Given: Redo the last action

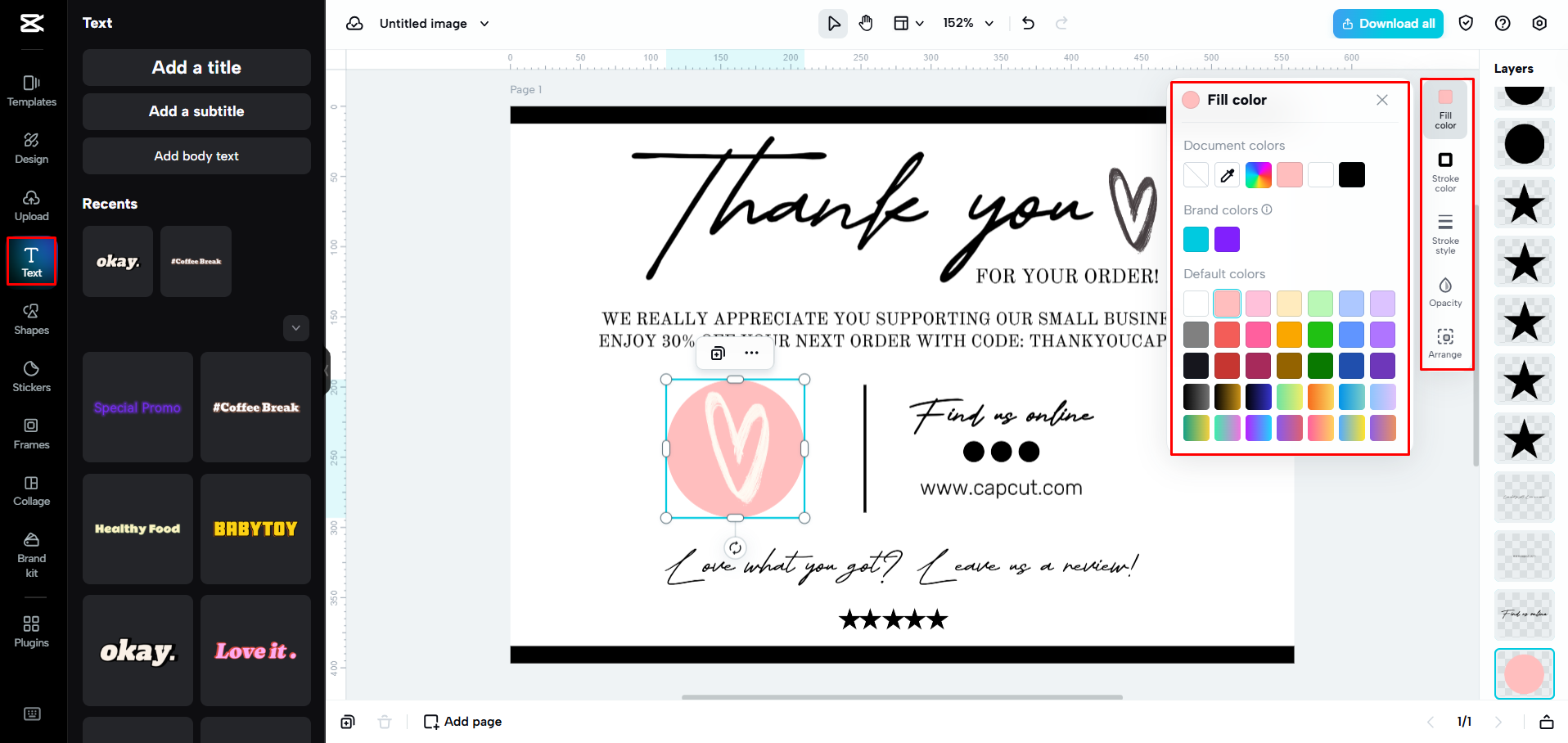Looking at the screenshot, I should pos(1061,24).
